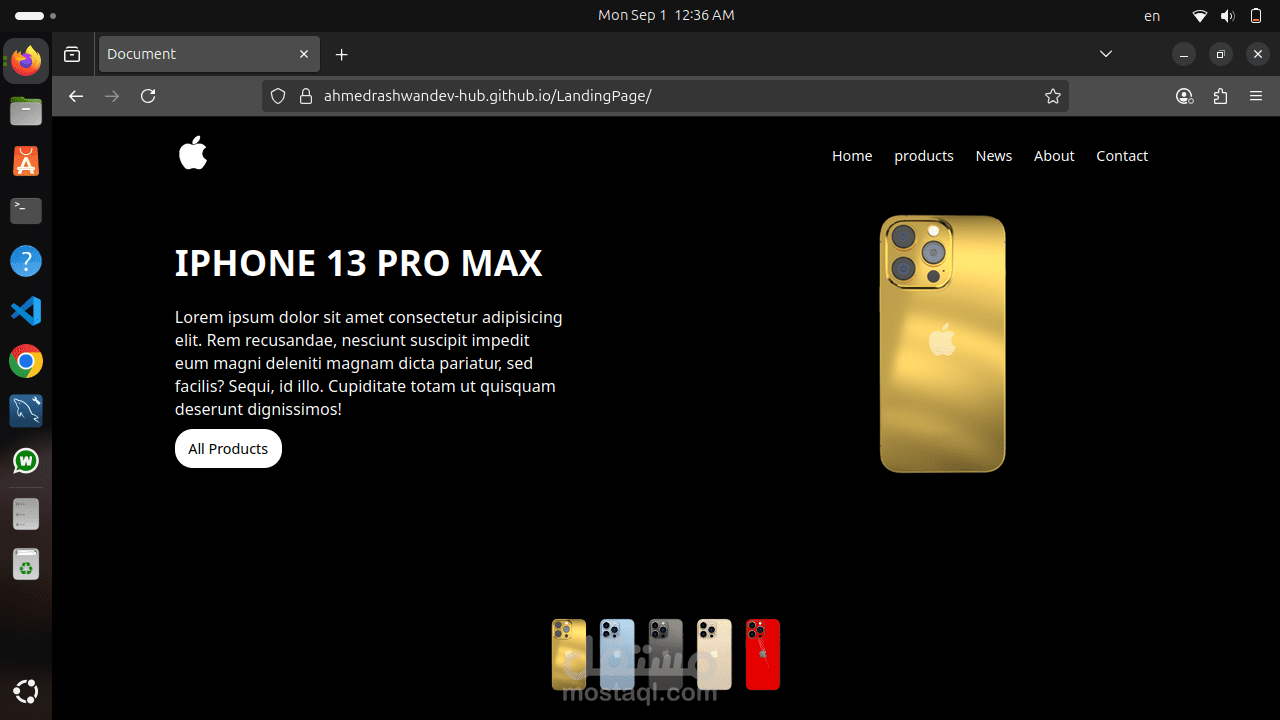Click the large gold iPhone image
The image size is (1280, 720).
(942, 344)
